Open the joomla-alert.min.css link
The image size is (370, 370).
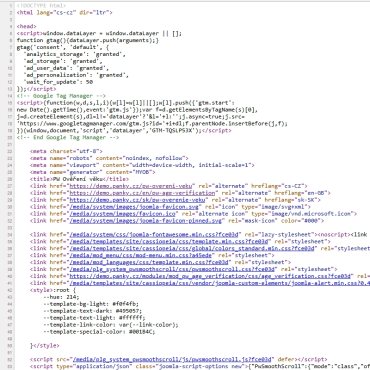pyautogui.click(x=220, y=283)
